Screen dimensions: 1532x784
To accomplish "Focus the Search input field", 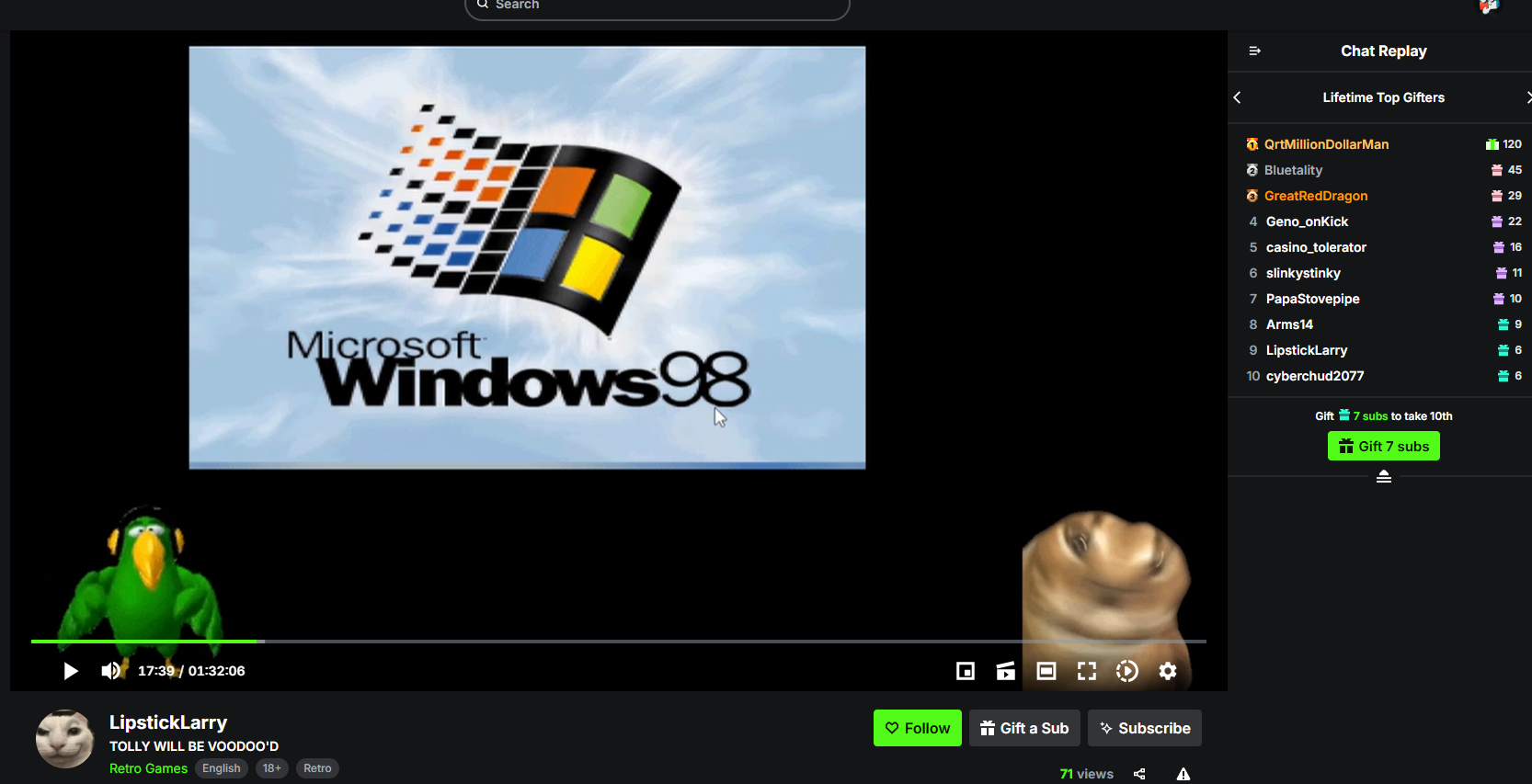I will tap(657, 6).
